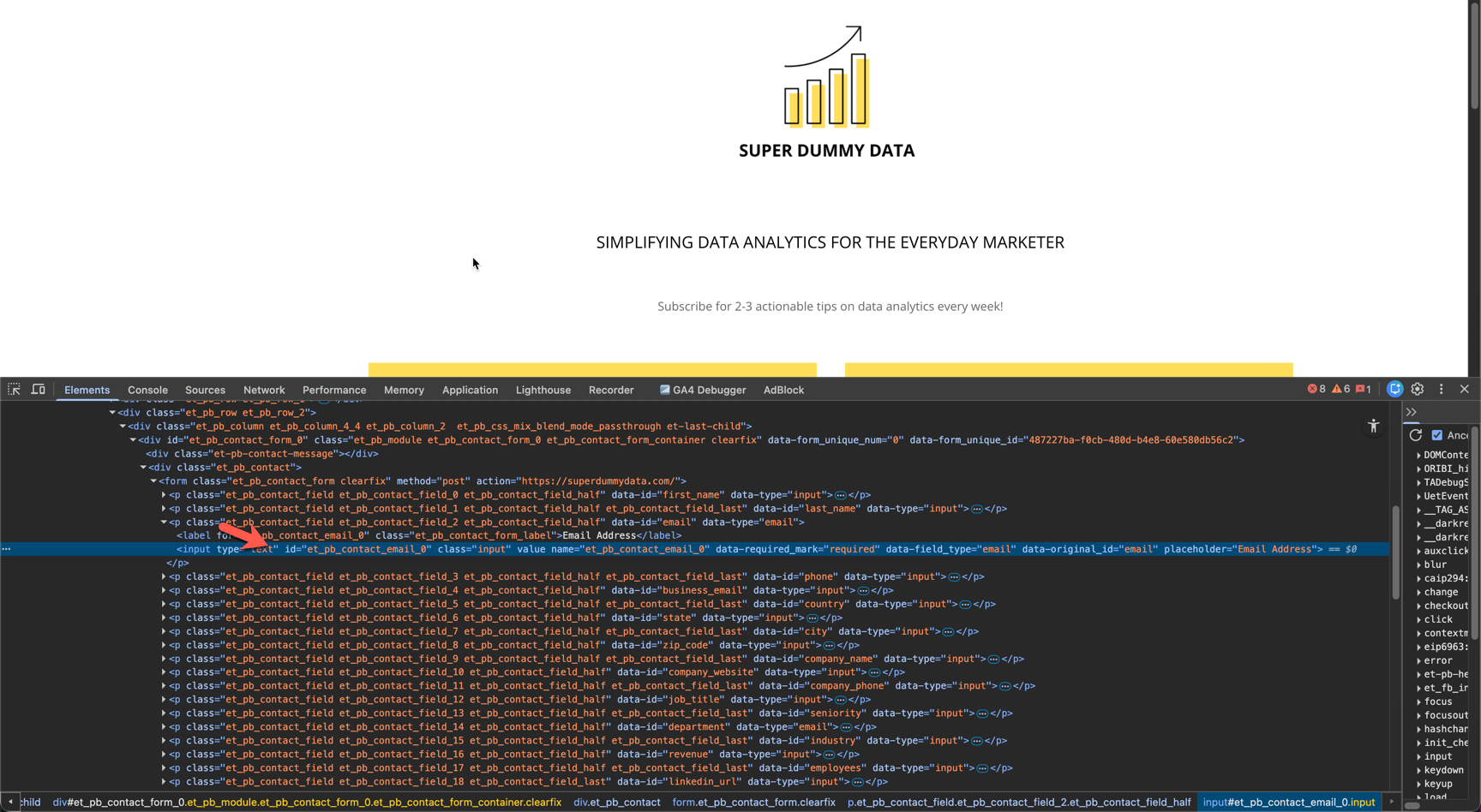1481x812 pixels.
Task: Click form.et_pb_contact_form.clearfix breadcrumb
Action: pos(753,803)
